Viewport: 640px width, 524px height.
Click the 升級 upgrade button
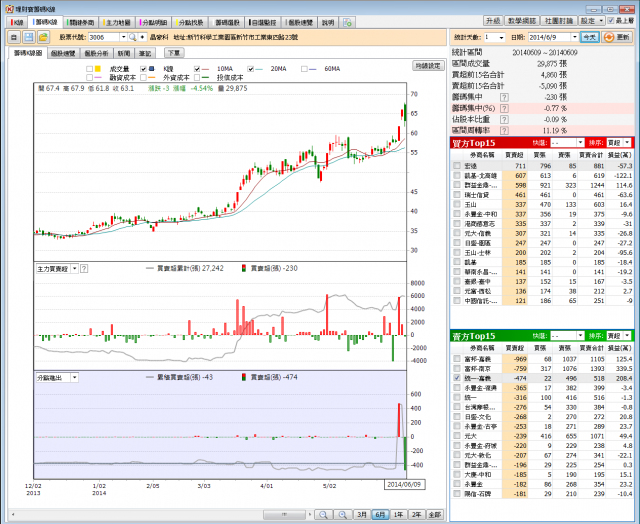pos(493,20)
